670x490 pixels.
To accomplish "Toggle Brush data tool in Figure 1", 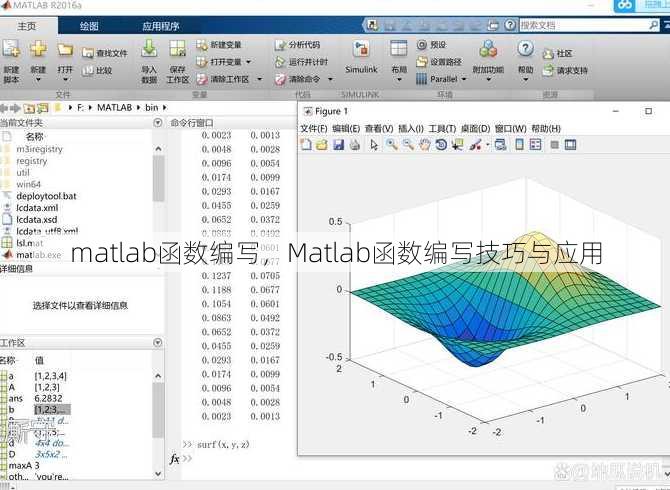I will click(475, 145).
